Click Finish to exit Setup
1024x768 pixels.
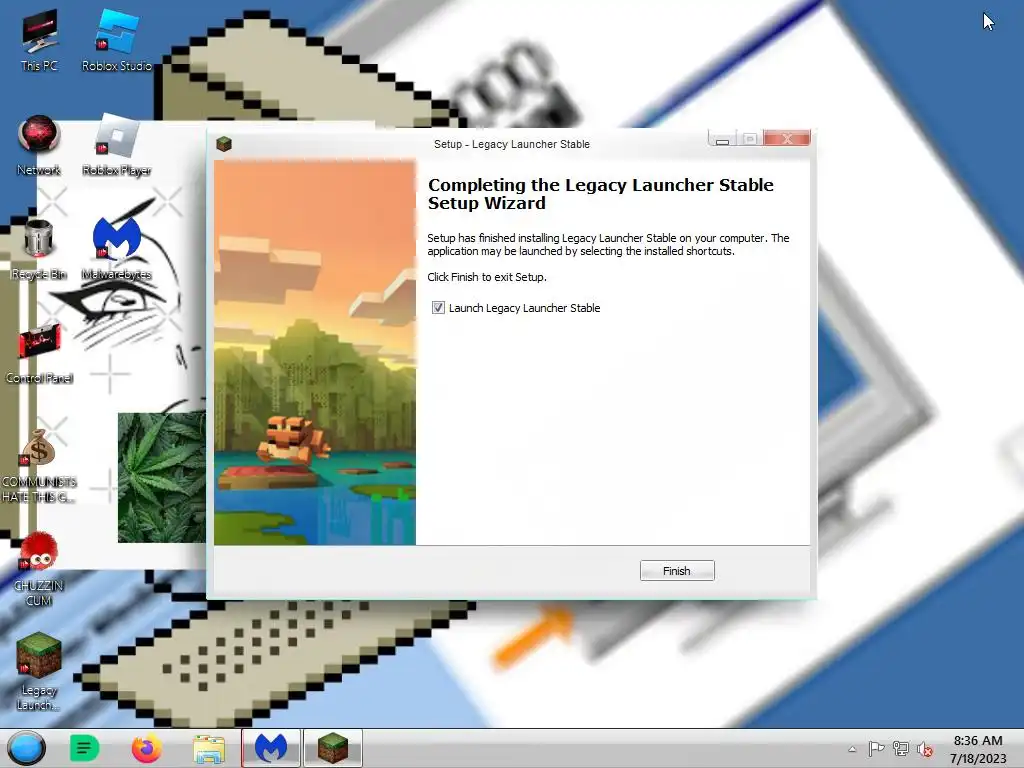point(677,571)
